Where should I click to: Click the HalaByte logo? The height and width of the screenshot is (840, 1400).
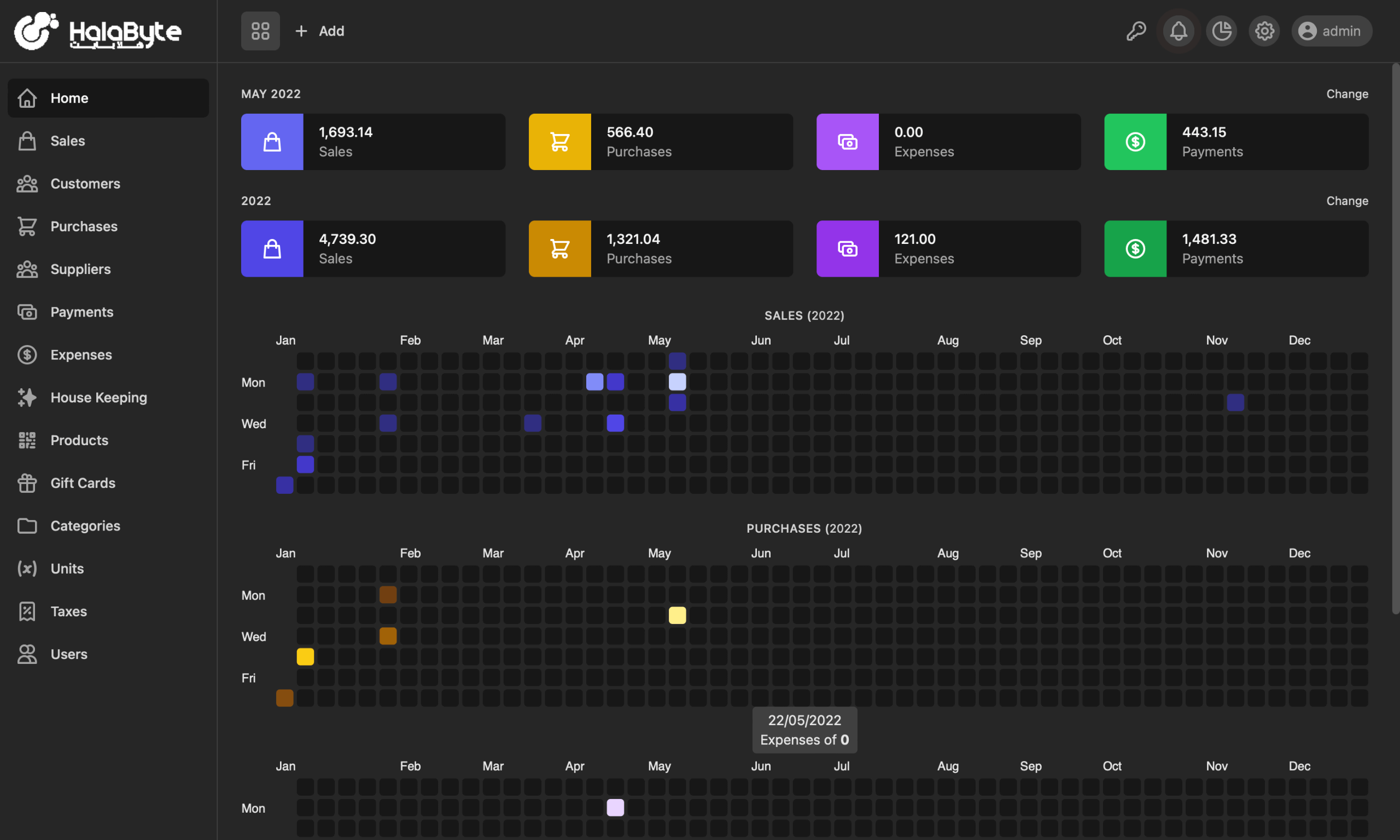pyautogui.click(x=98, y=31)
